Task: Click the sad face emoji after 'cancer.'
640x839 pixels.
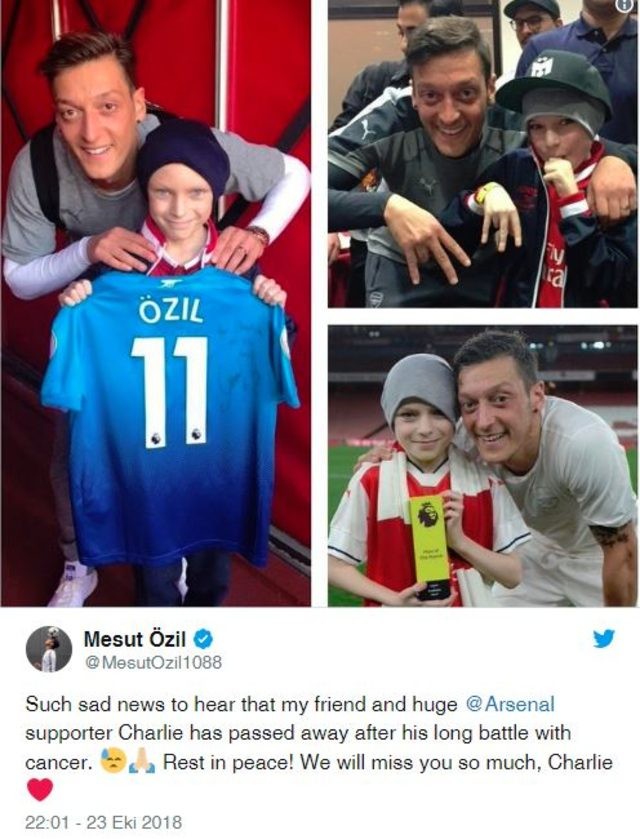Action: 114,761
